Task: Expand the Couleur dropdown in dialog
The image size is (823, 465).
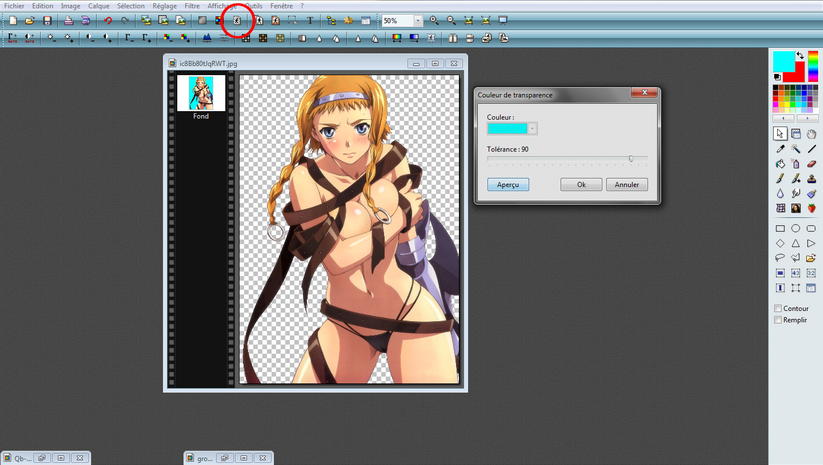Action: tap(532, 129)
